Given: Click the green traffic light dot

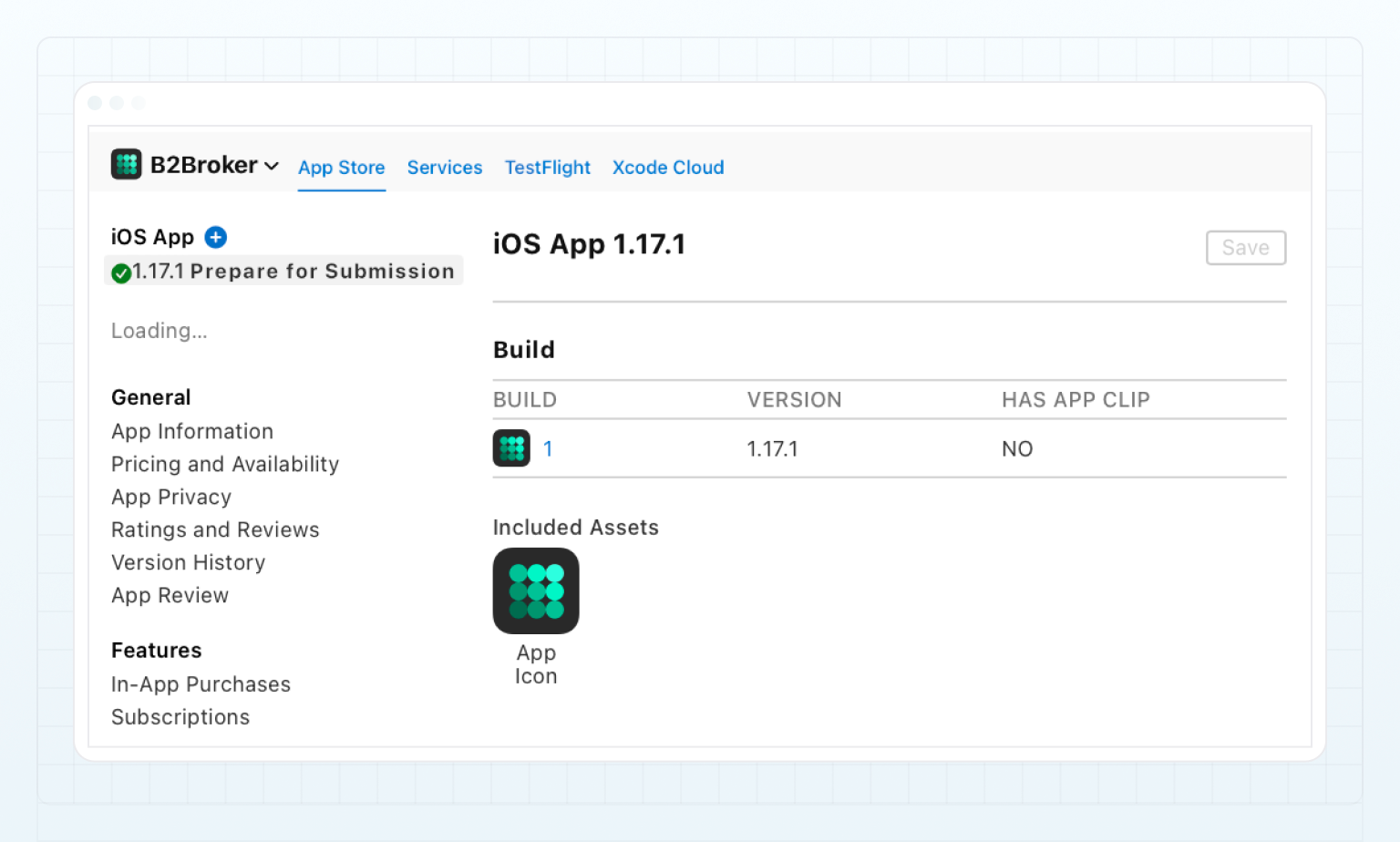Looking at the screenshot, I should [138, 103].
